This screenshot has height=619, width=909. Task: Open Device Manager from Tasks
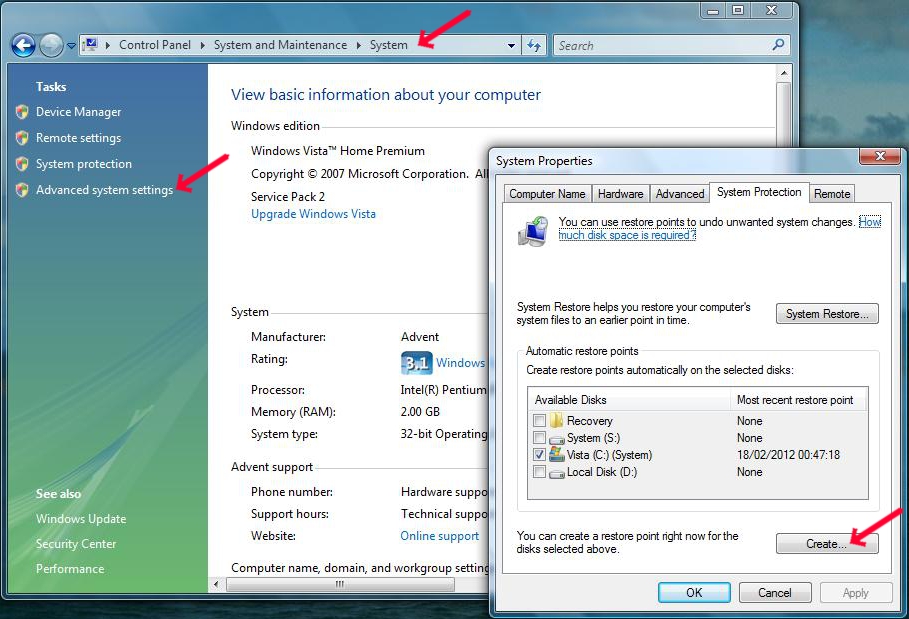pyautogui.click(x=78, y=112)
